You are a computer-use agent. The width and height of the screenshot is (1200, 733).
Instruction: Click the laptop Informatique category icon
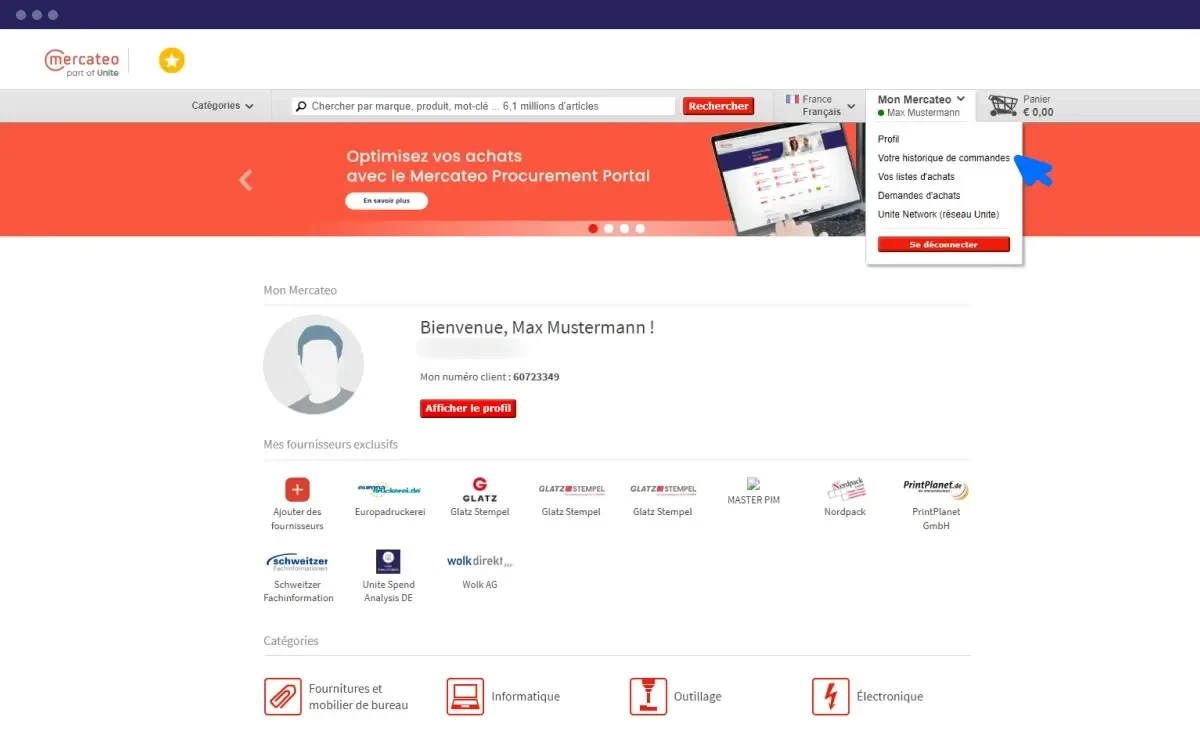(x=465, y=696)
